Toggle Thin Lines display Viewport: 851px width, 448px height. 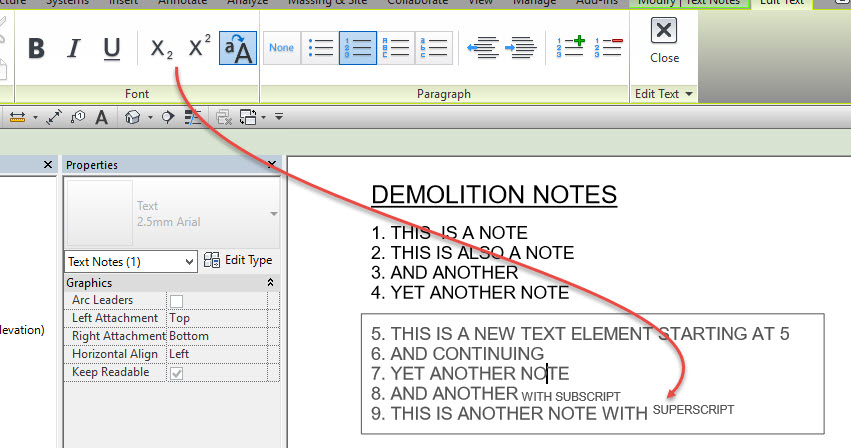[193, 117]
